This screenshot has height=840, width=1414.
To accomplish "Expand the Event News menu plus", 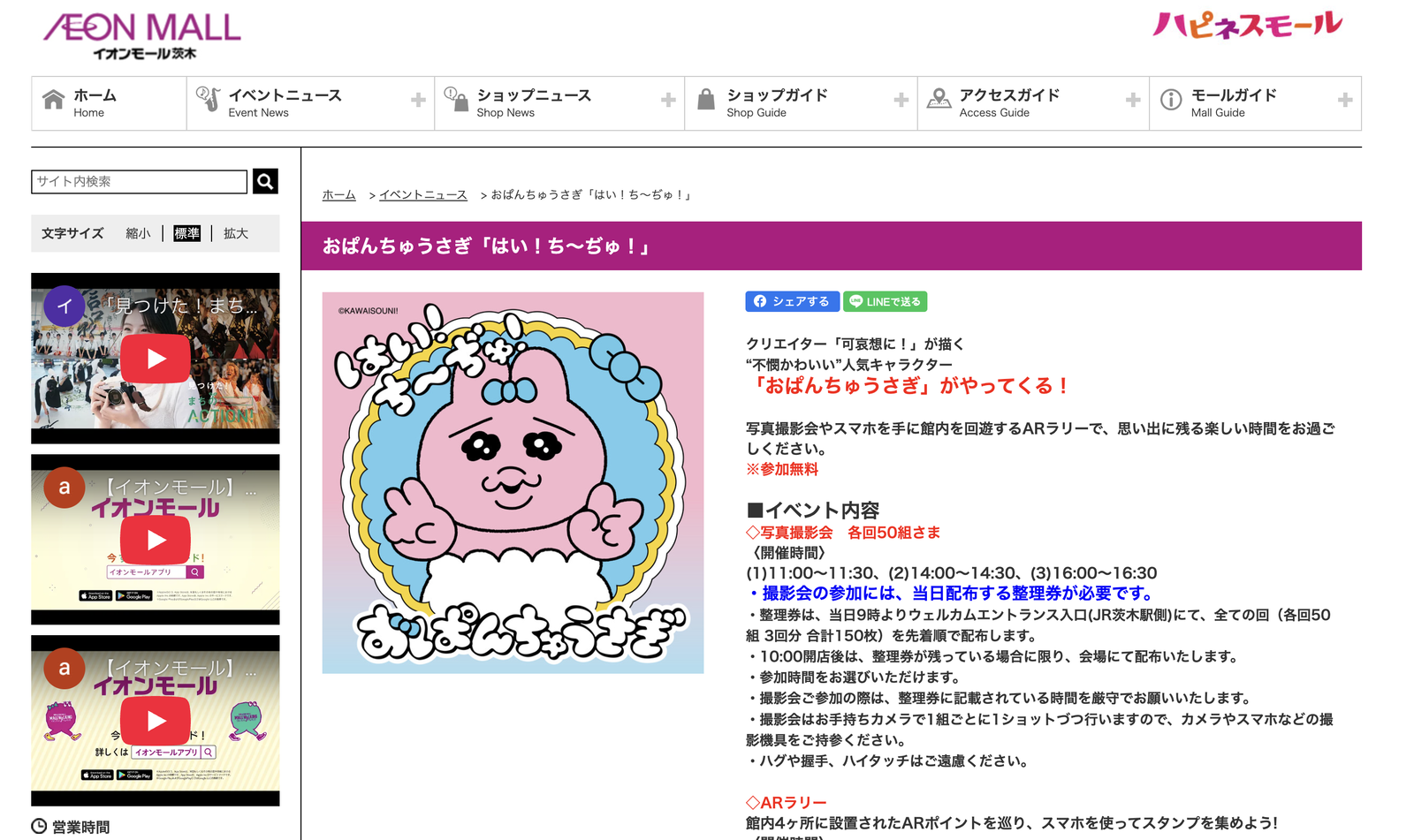I will [x=419, y=101].
